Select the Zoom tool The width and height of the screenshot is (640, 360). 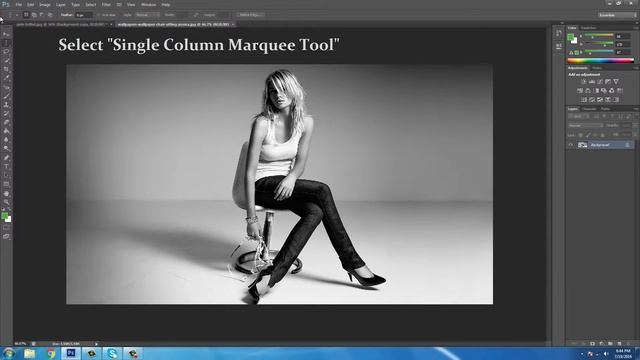point(6,202)
